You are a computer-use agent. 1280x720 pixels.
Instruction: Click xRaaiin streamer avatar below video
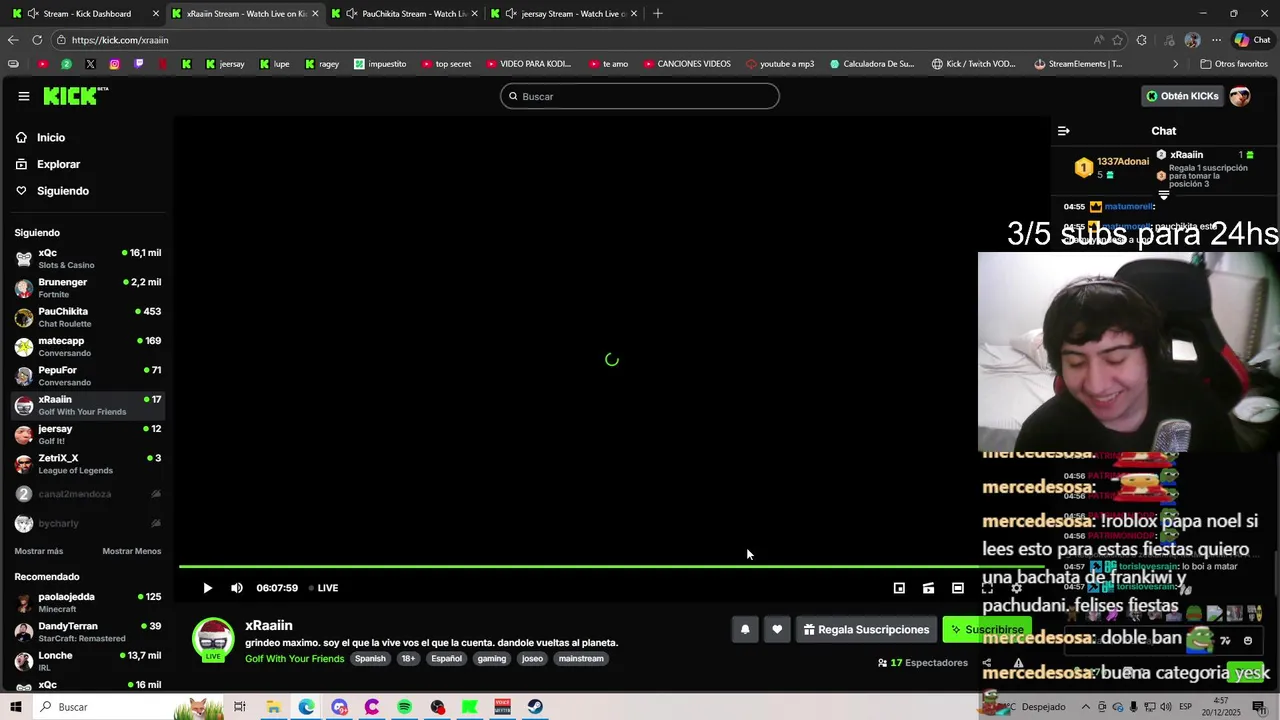tap(213, 640)
